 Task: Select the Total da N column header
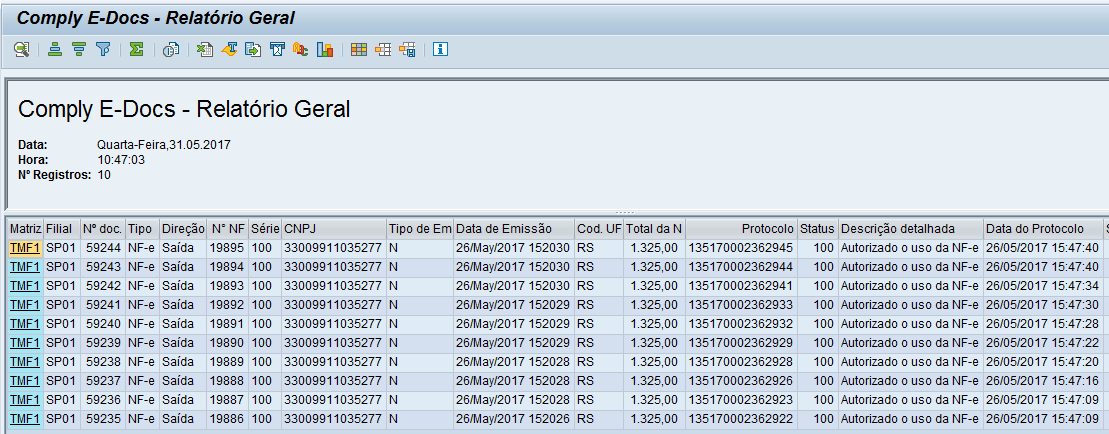point(655,229)
